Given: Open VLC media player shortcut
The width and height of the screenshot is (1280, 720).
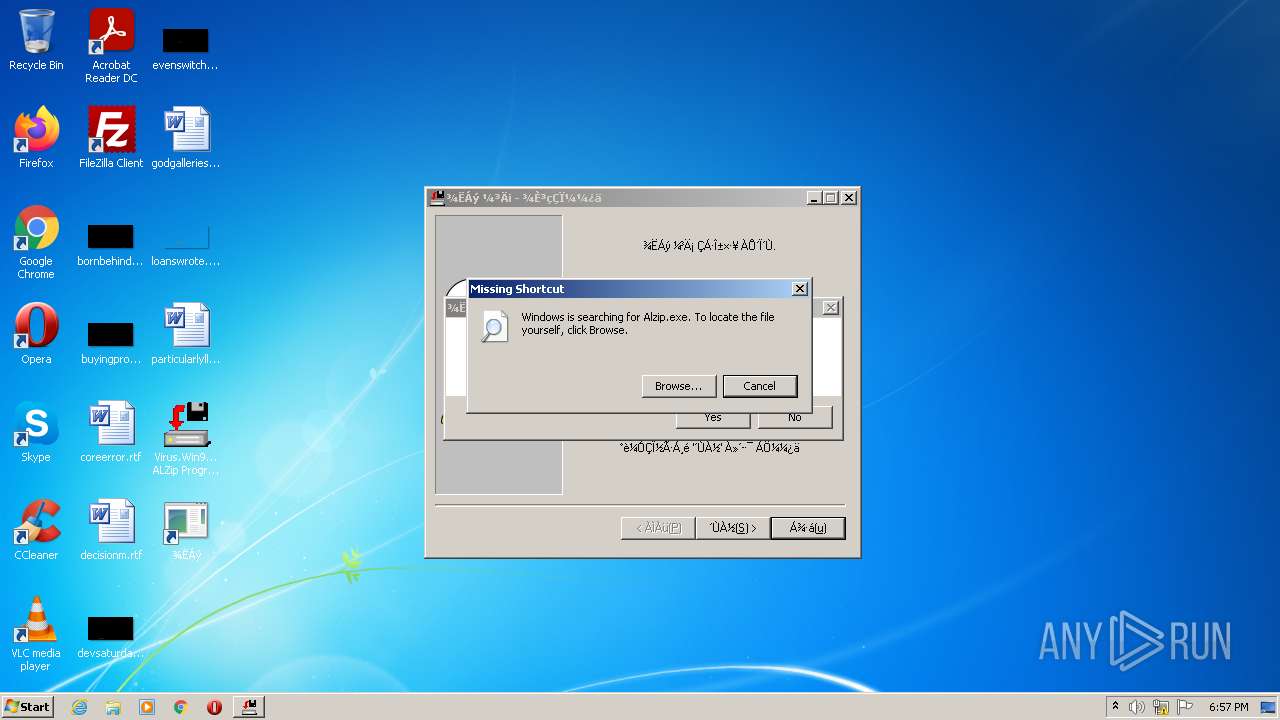Looking at the screenshot, I should (x=36, y=634).
